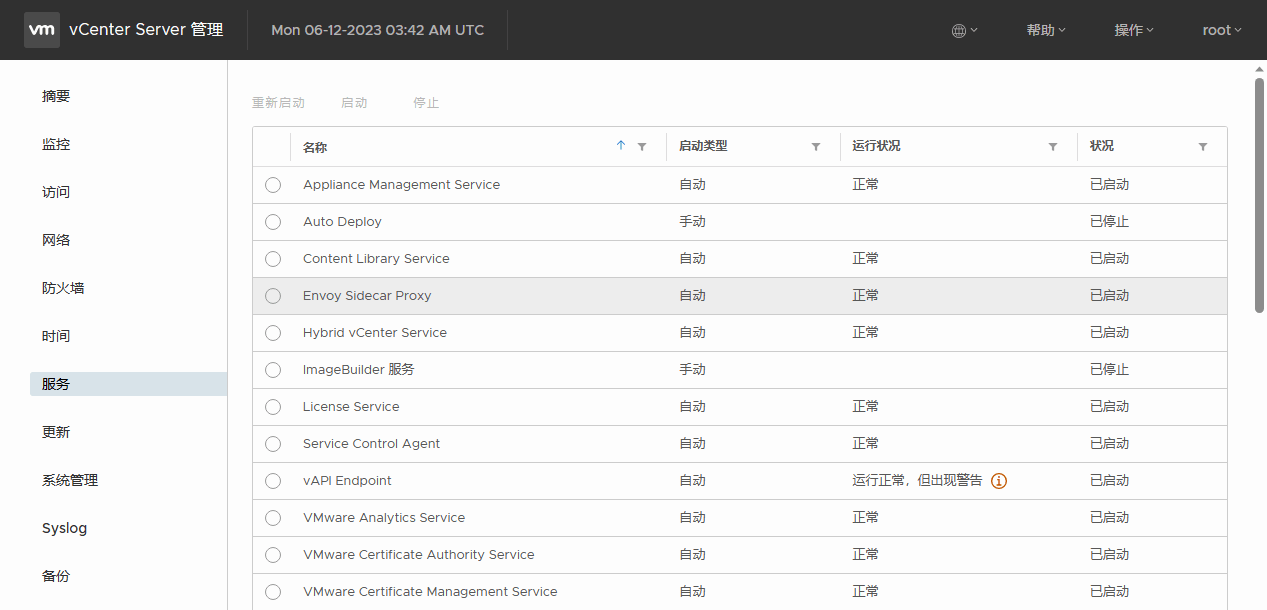Click the 重新启动 button
The image size is (1267, 610).
pos(278,103)
